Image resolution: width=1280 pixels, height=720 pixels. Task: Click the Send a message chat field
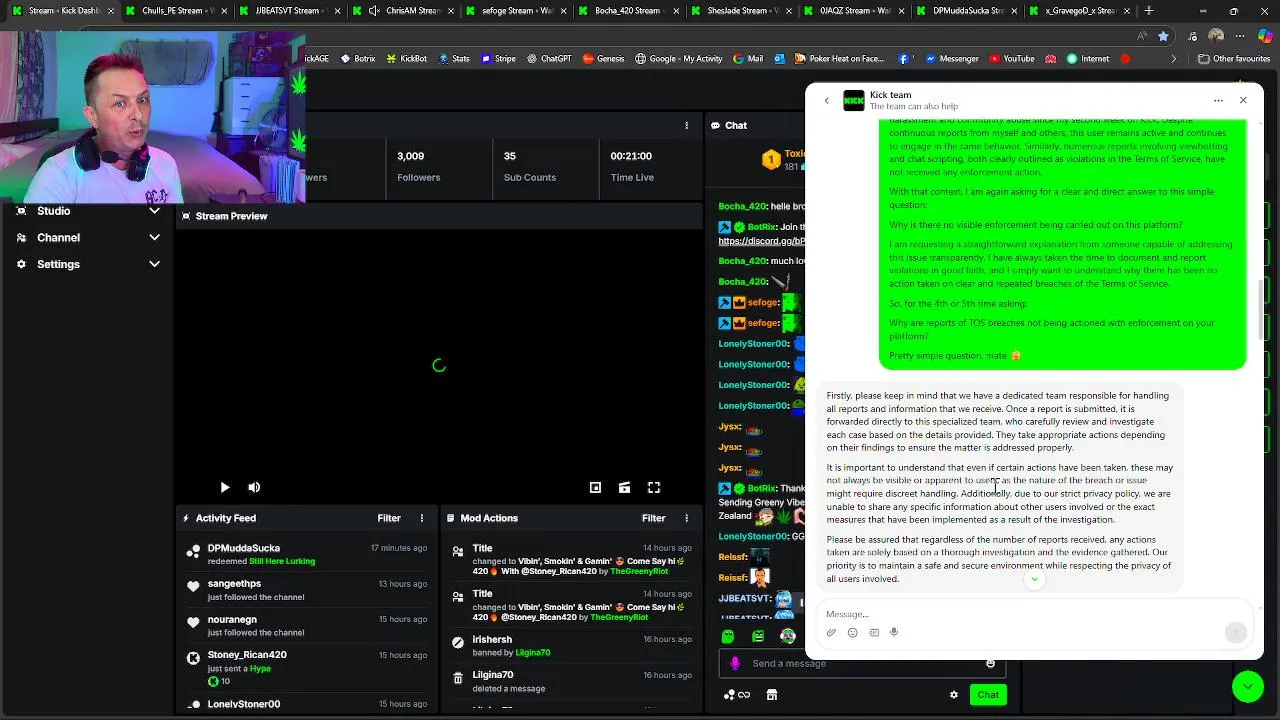[x=860, y=663]
